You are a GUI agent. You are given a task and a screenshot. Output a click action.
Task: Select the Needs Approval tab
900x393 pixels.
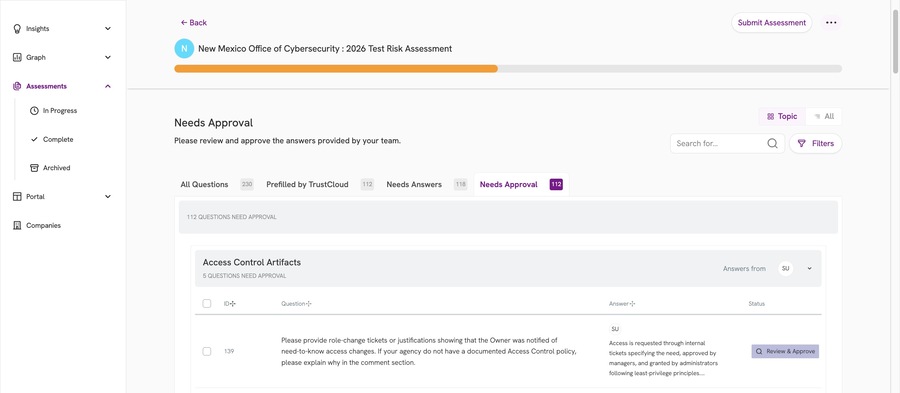pos(521,185)
